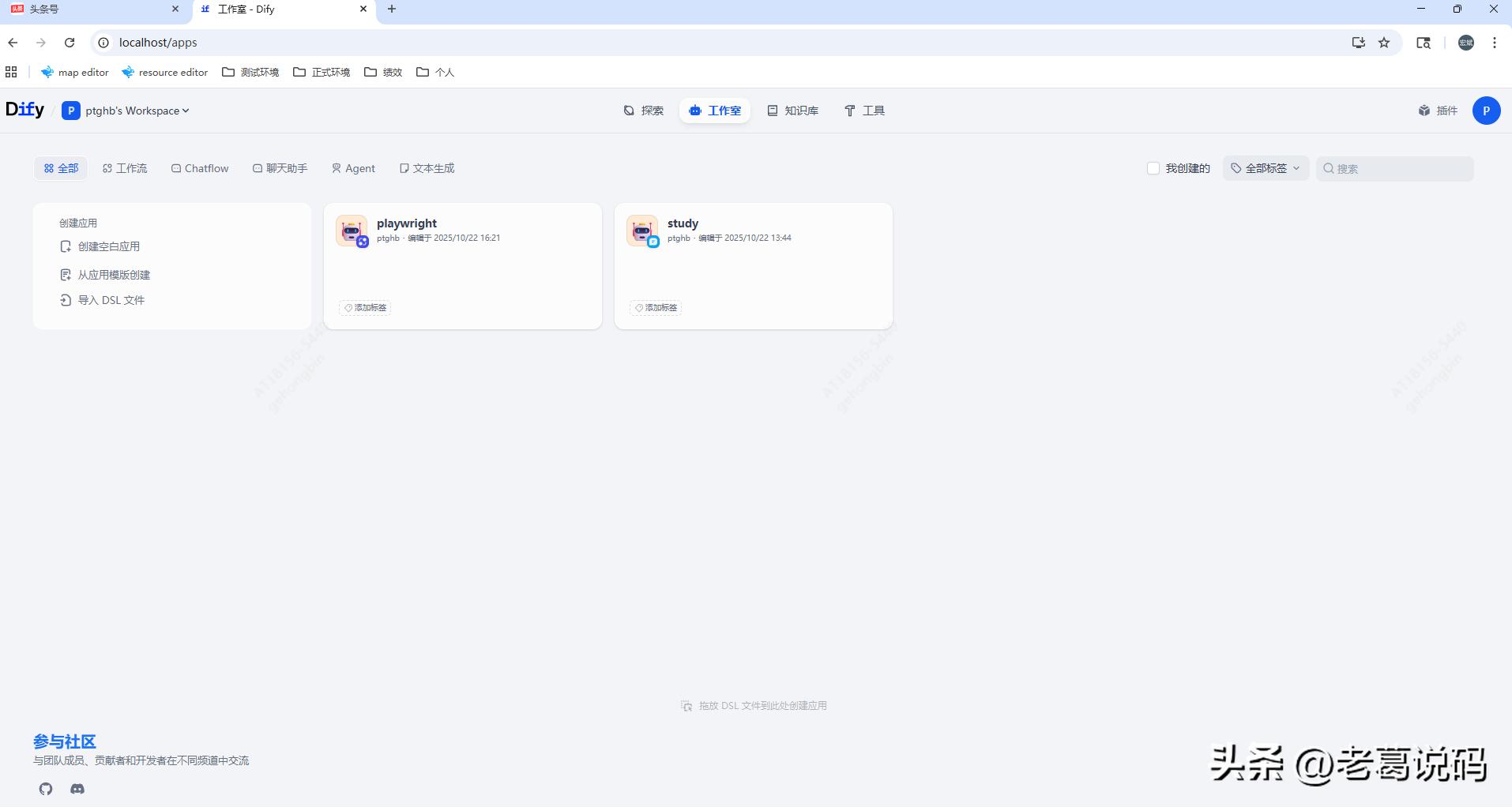Open the 工具 navigation tab
Screen dimensions: 1512x807
coord(864,111)
